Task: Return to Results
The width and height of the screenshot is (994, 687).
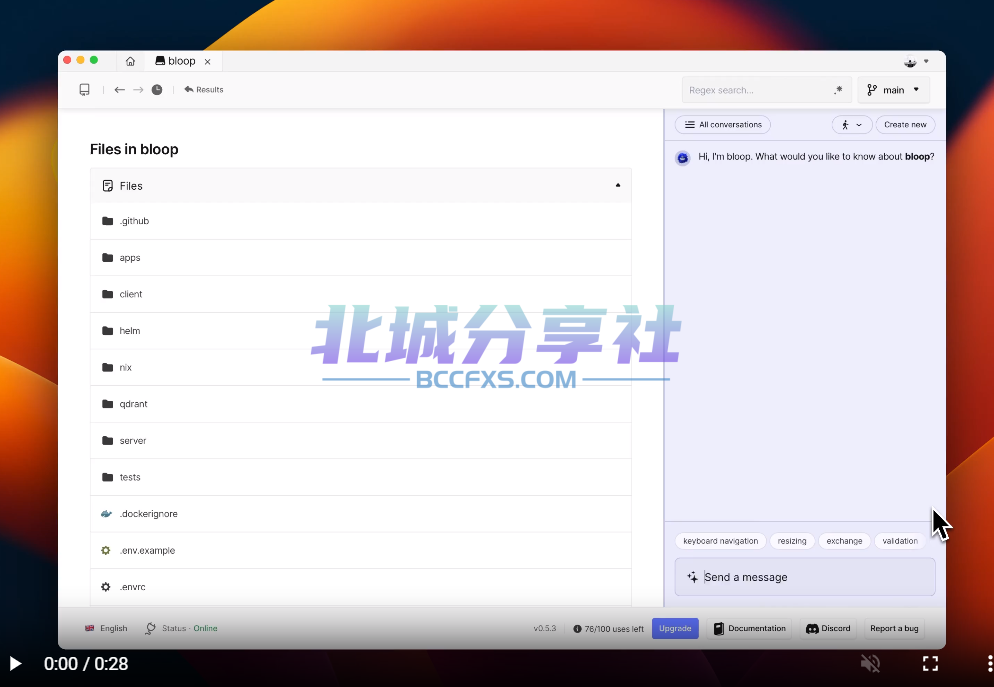Action: [203, 89]
